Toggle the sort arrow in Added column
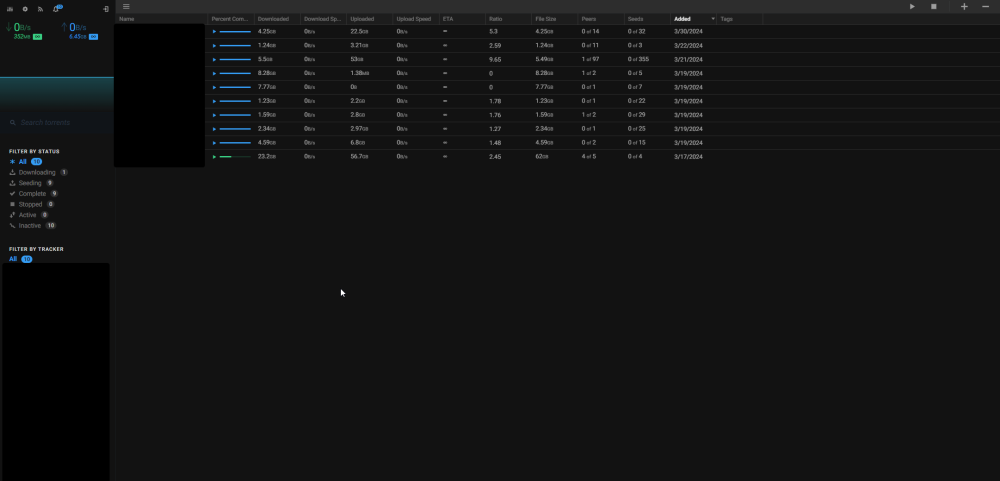Viewport: 1000px width, 481px height. pos(712,19)
